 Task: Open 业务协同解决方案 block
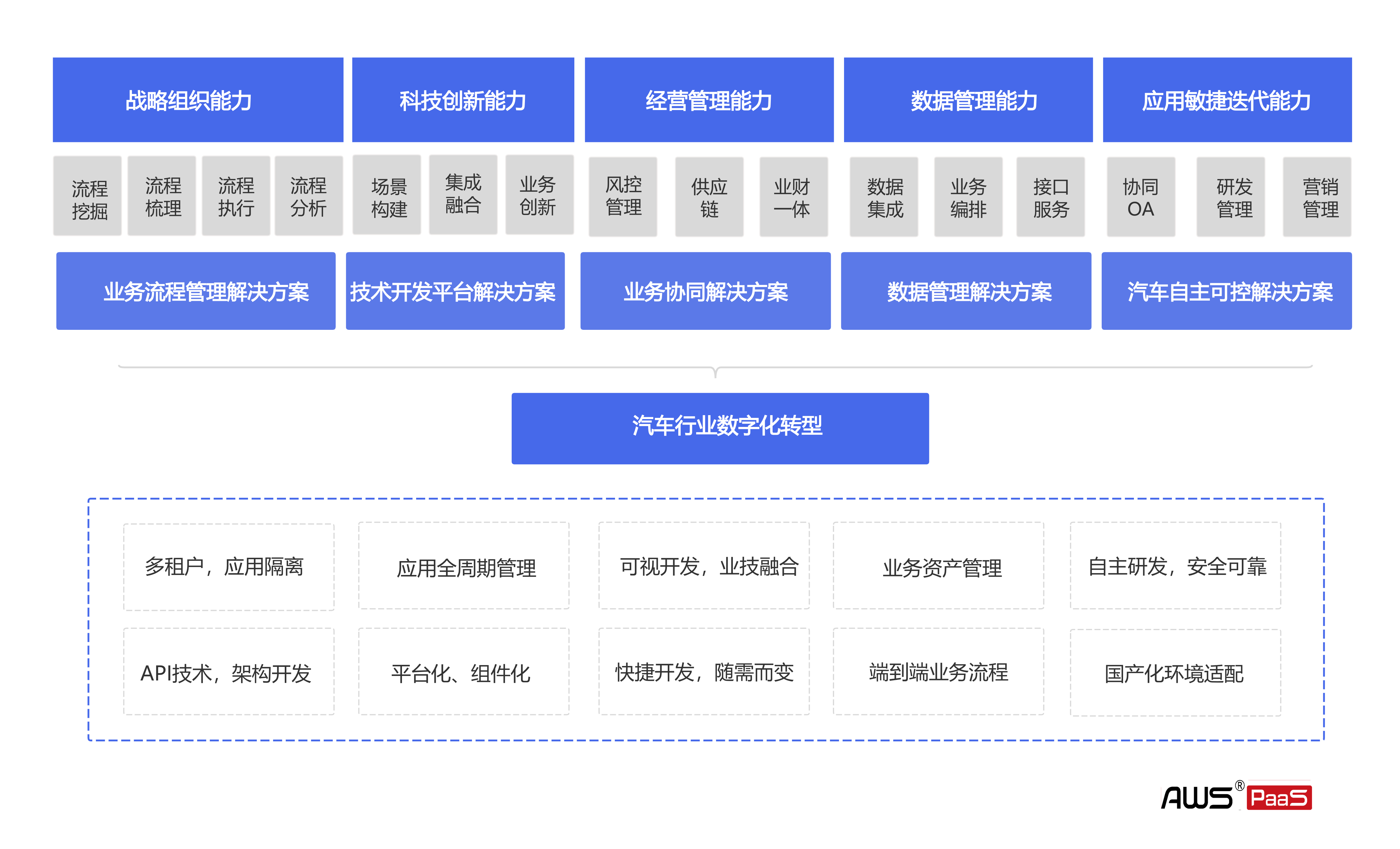(706, 291)
